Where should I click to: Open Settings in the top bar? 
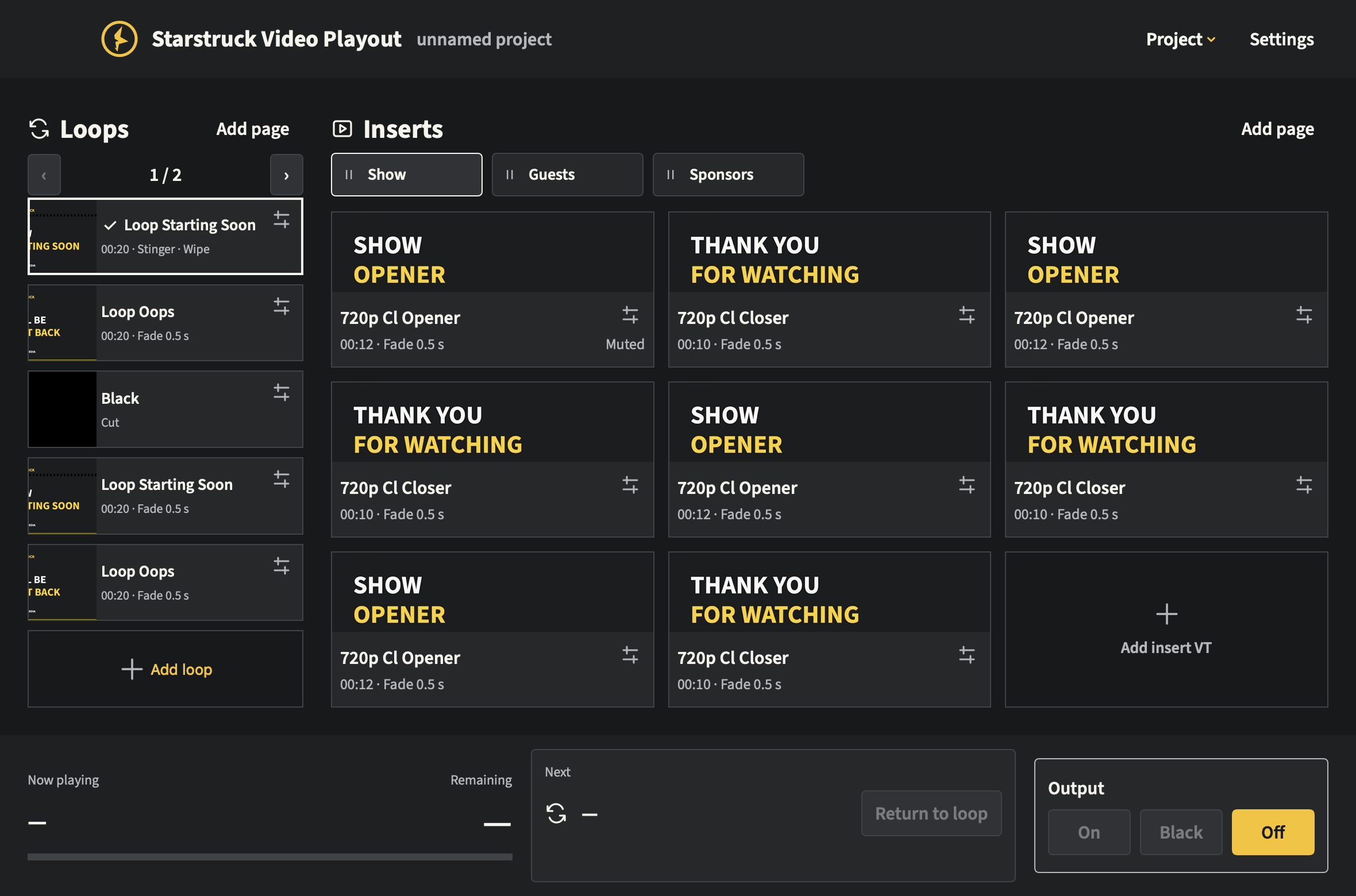coord(1281,39)
